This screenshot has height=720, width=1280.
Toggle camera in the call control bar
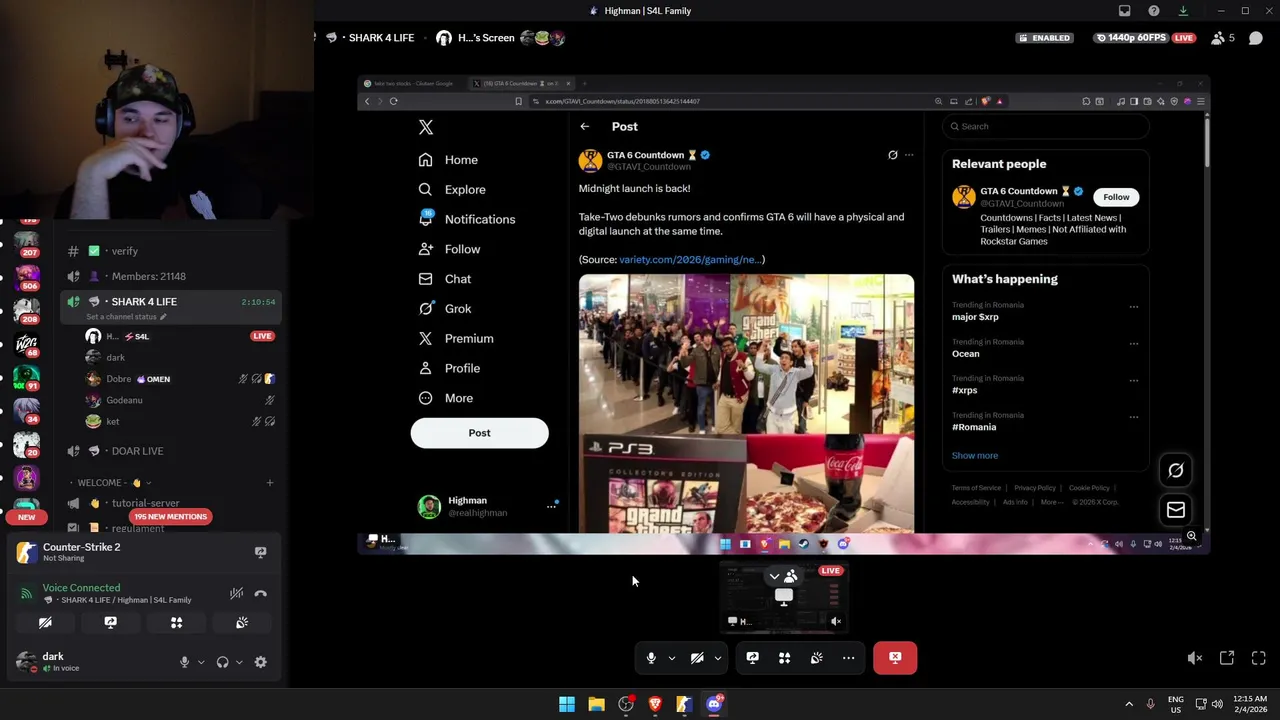[x=697, y=658]
